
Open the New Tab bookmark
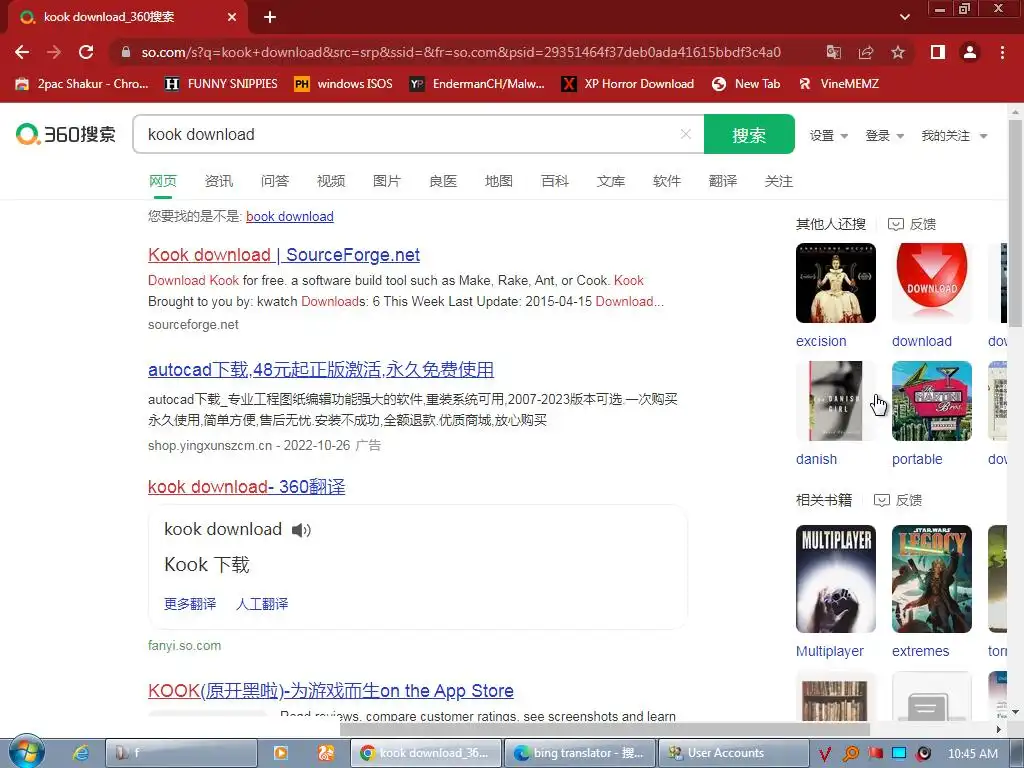tap(746, 84)
